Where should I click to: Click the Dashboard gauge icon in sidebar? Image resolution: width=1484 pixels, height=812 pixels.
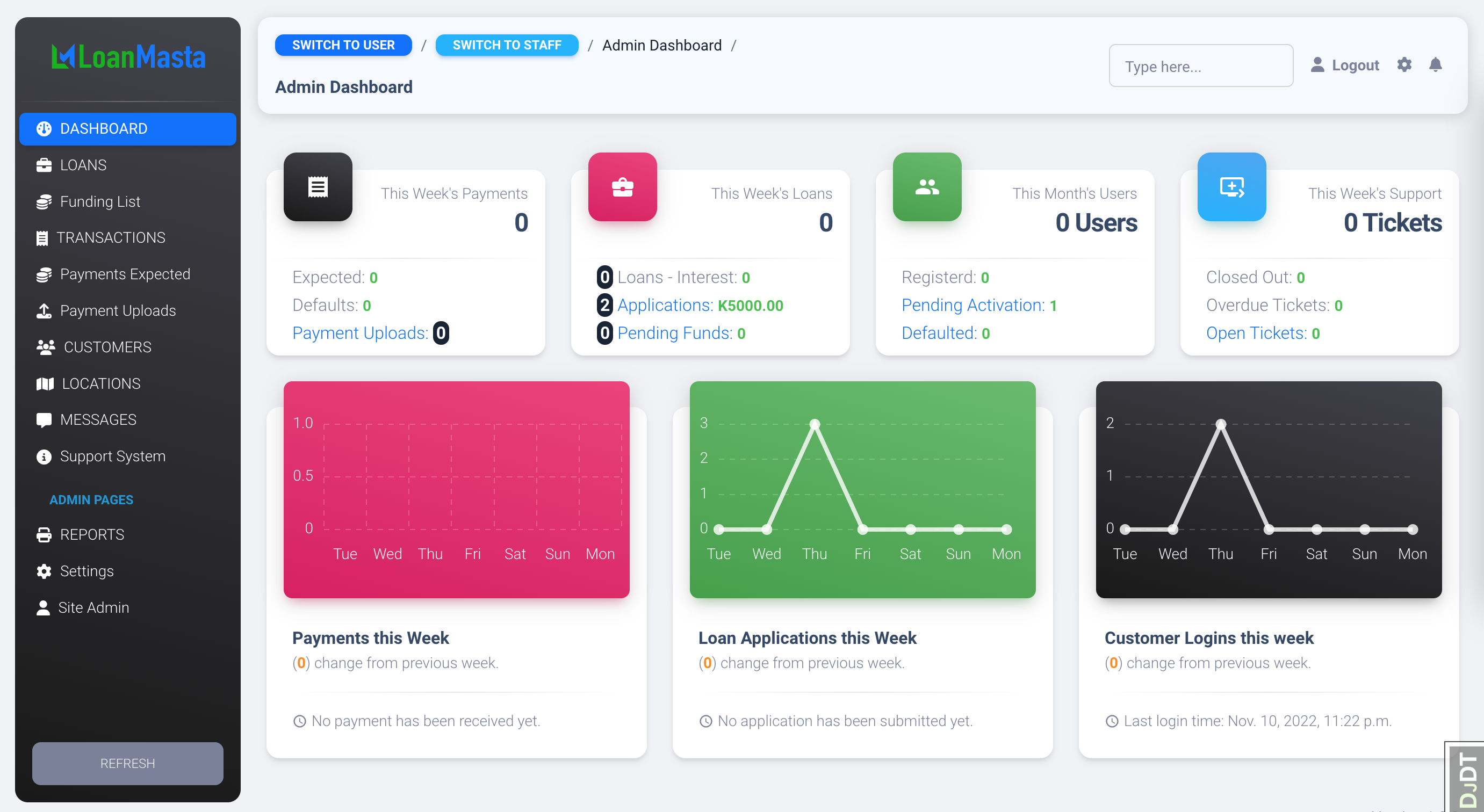point(44,129)
